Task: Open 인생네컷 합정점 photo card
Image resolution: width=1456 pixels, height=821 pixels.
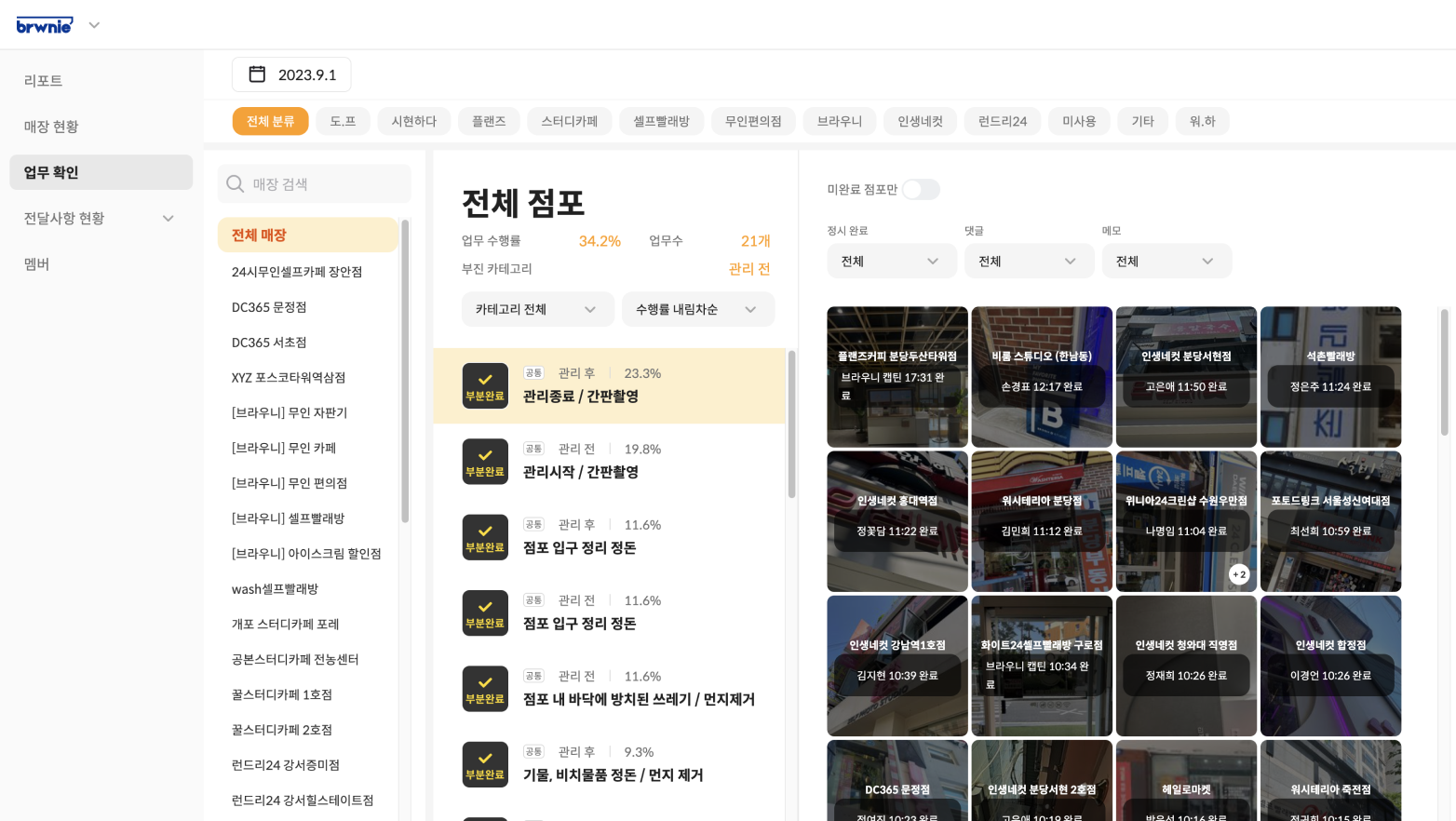Action: click(x=1330, y=666)
